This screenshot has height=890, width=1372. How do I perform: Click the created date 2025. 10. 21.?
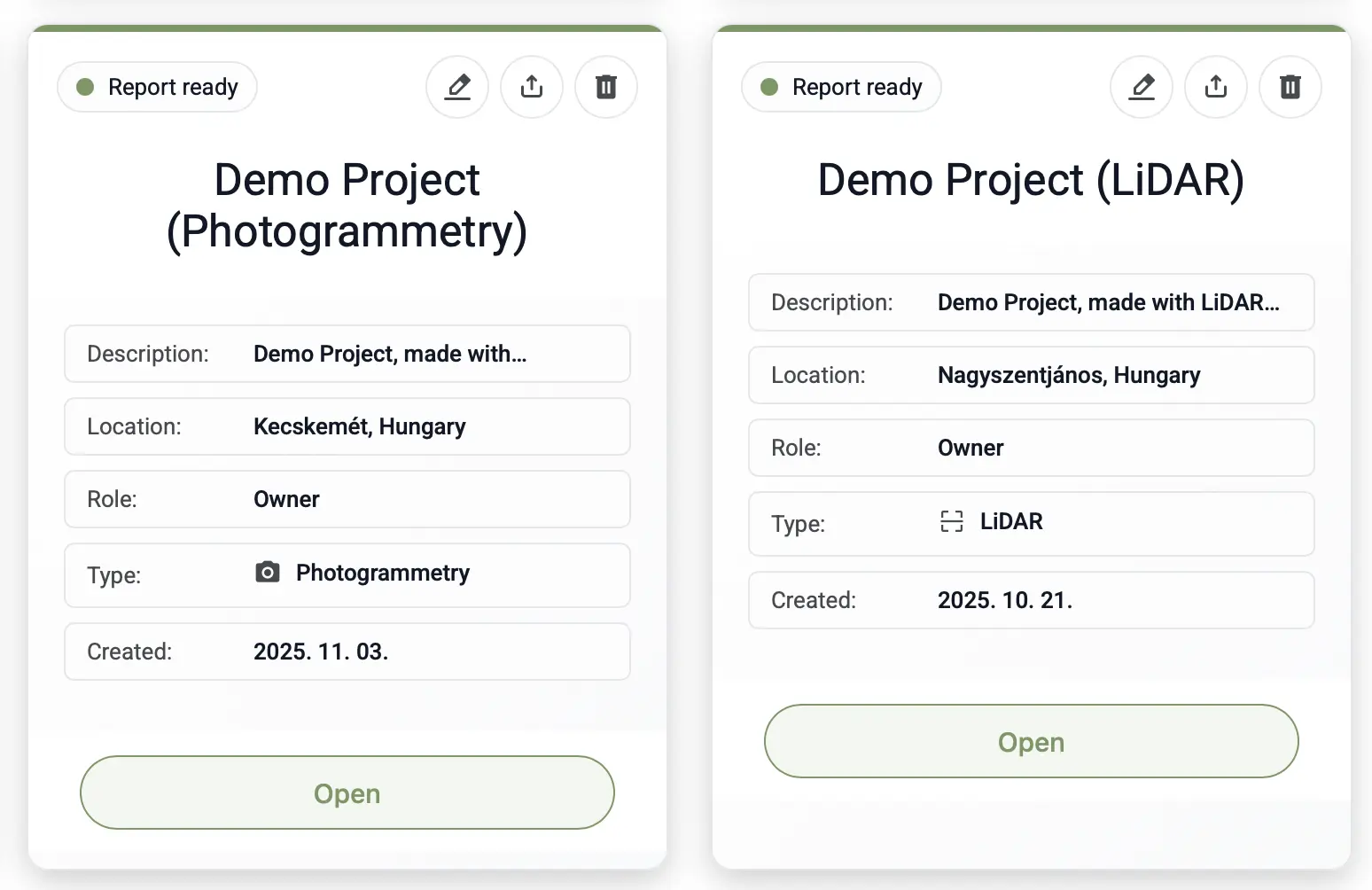(1005, 600)
